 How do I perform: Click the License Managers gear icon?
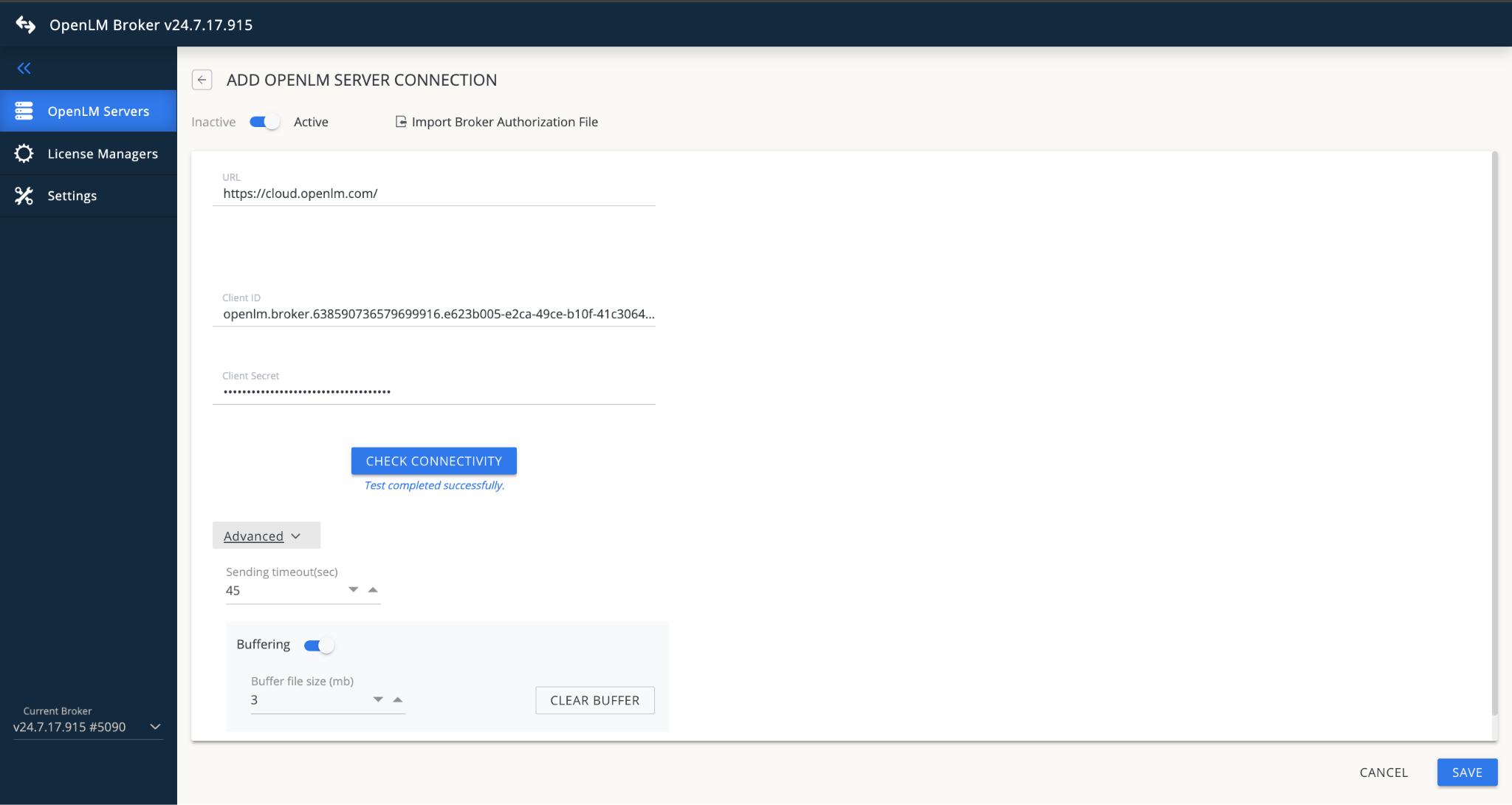click(24, 153)
